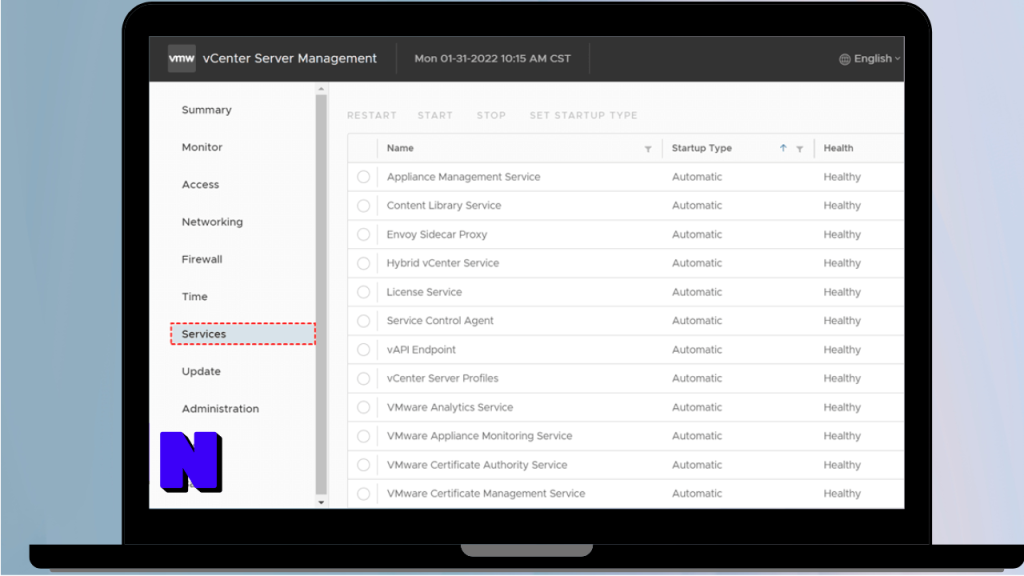This screenshot has height=576, width=1024.
Task: Select VMware Certificate Authority Service radio
Action: [x=364, y=465]
